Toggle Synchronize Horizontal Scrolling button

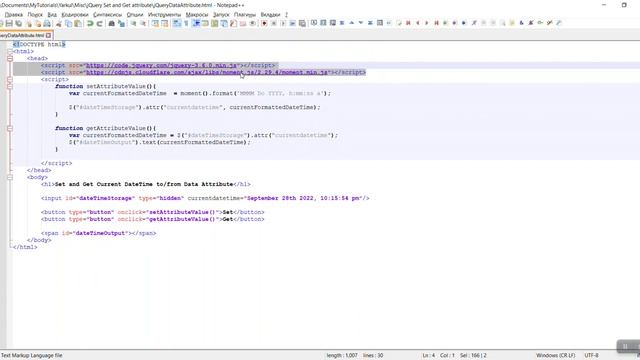[164, 23]
